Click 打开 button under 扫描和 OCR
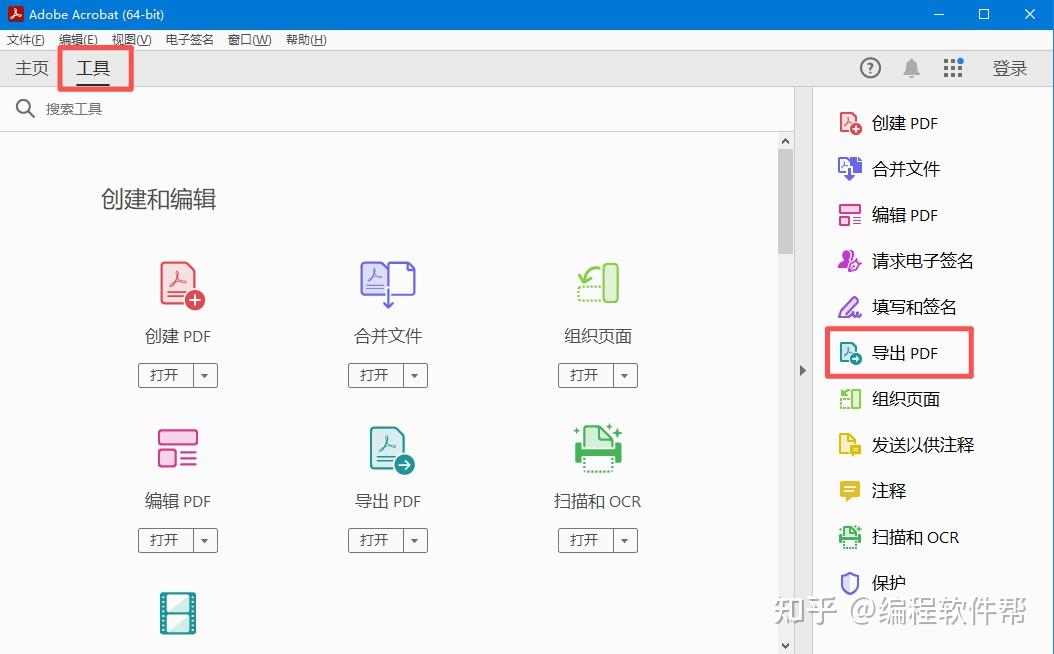 click(585, 540)
